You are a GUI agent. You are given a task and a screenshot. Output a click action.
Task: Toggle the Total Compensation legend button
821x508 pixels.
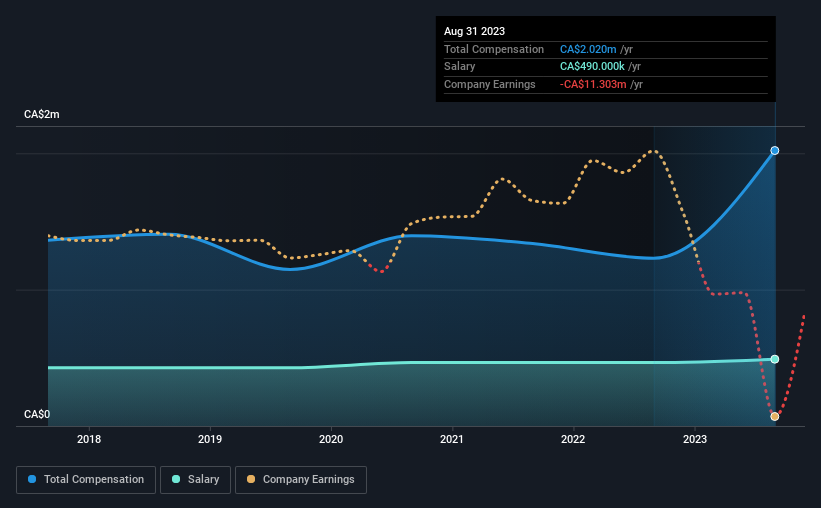point(86,480)
